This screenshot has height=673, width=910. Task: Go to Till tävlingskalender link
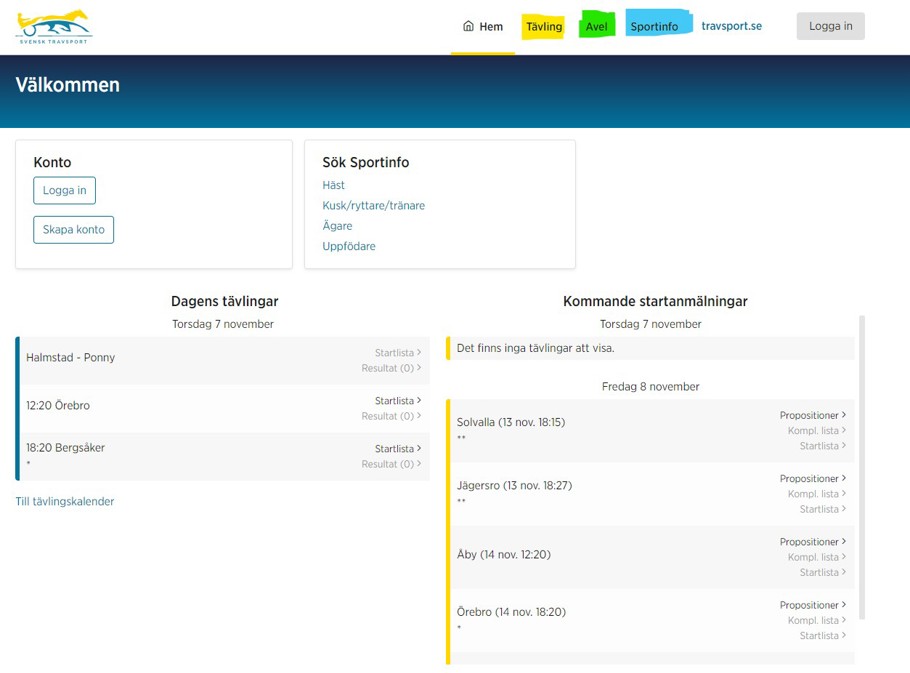click(x=65, y=501)
